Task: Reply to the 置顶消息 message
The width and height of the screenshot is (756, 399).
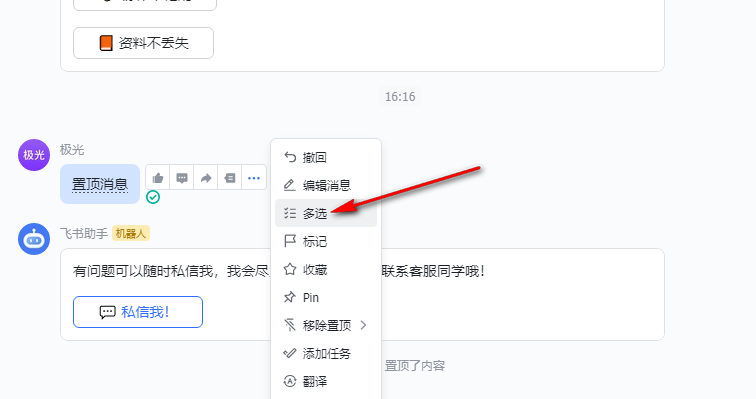Action: [x=182, y=178]
